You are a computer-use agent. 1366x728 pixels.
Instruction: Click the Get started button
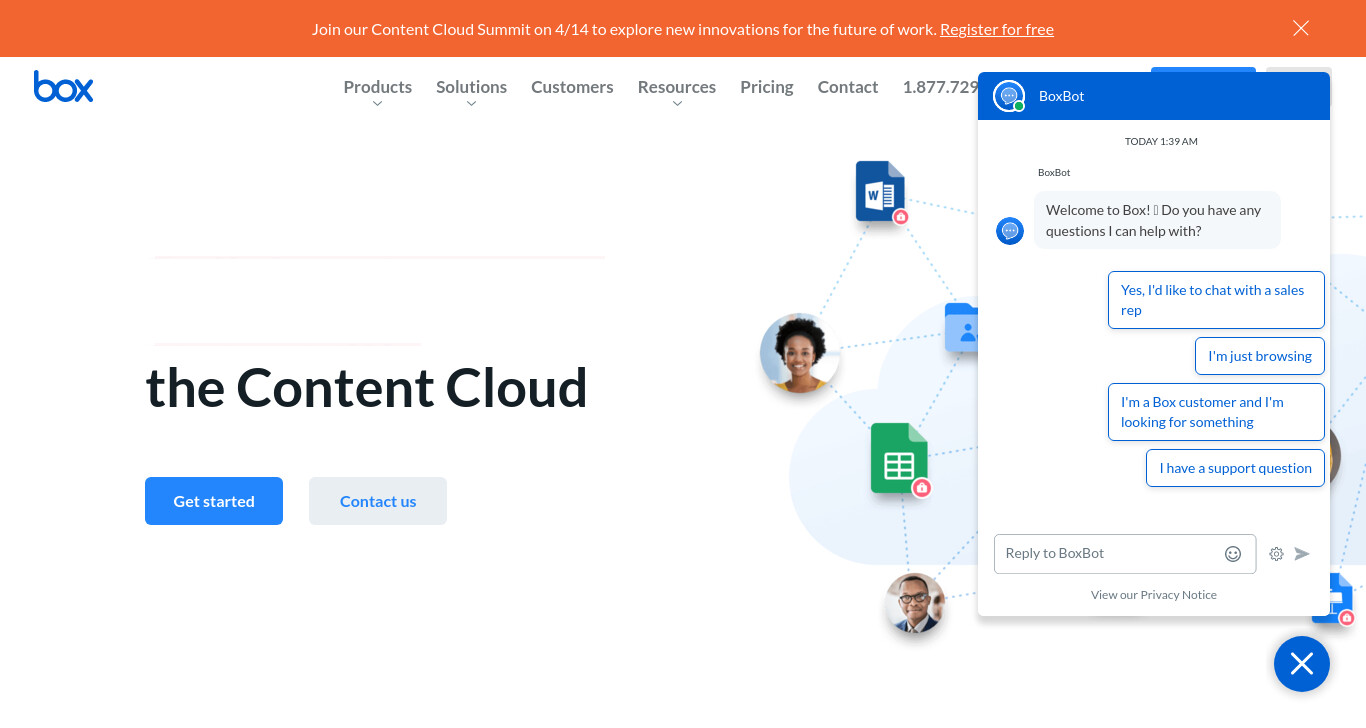tap(214, 501)
